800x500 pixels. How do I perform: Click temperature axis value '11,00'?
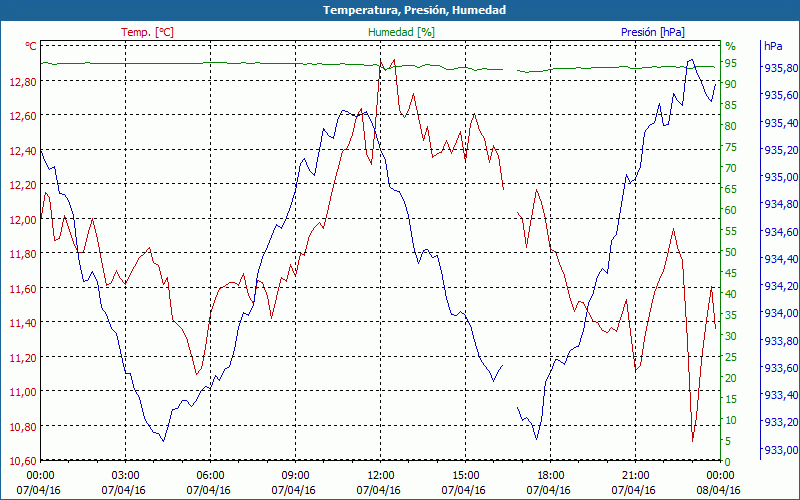[23, 392]
